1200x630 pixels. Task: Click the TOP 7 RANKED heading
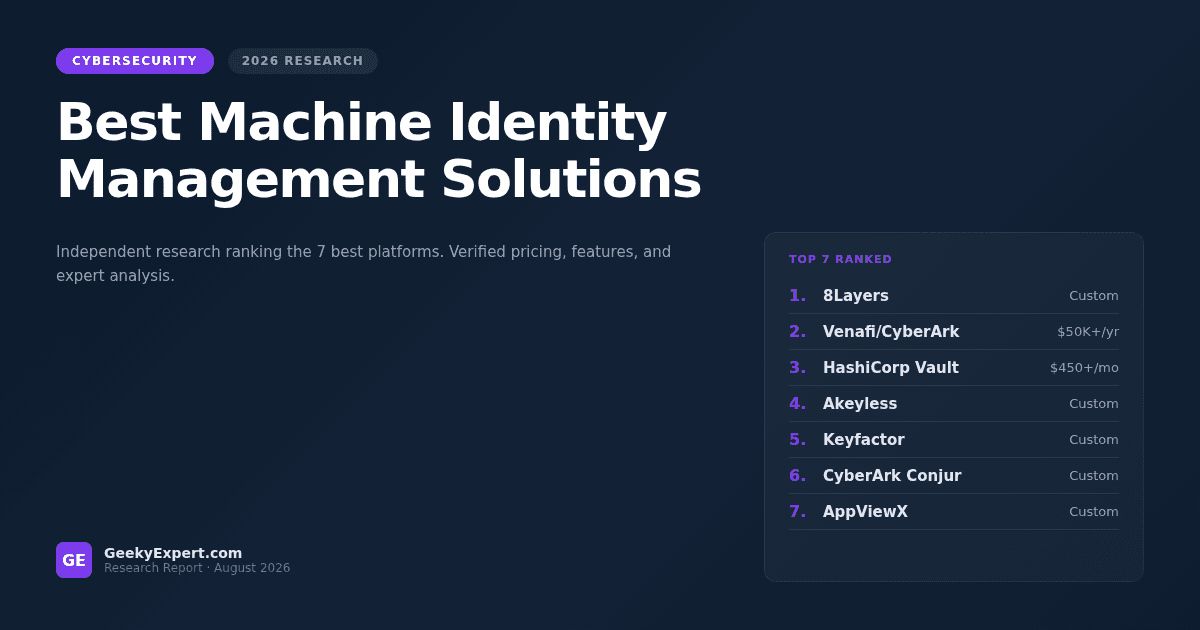[x=840, y=259]
